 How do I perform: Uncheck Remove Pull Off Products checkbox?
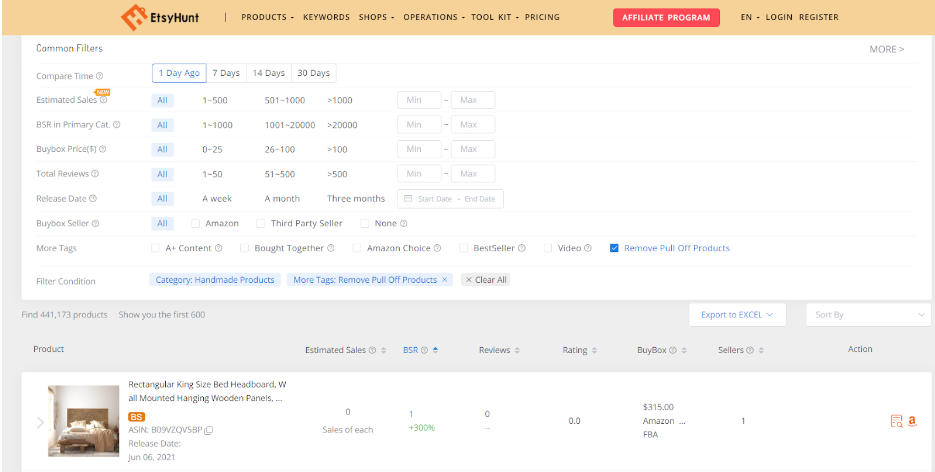(614, 248)
